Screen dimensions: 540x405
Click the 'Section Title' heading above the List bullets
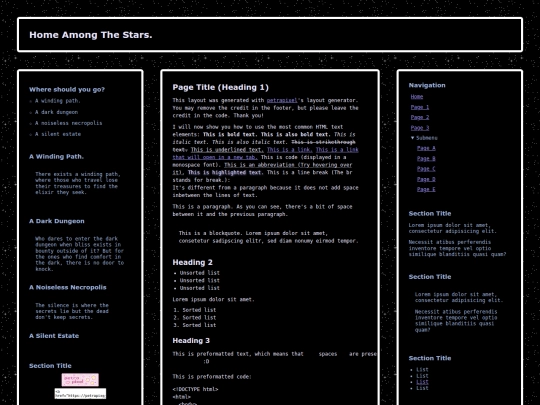(x=430, y=358)
